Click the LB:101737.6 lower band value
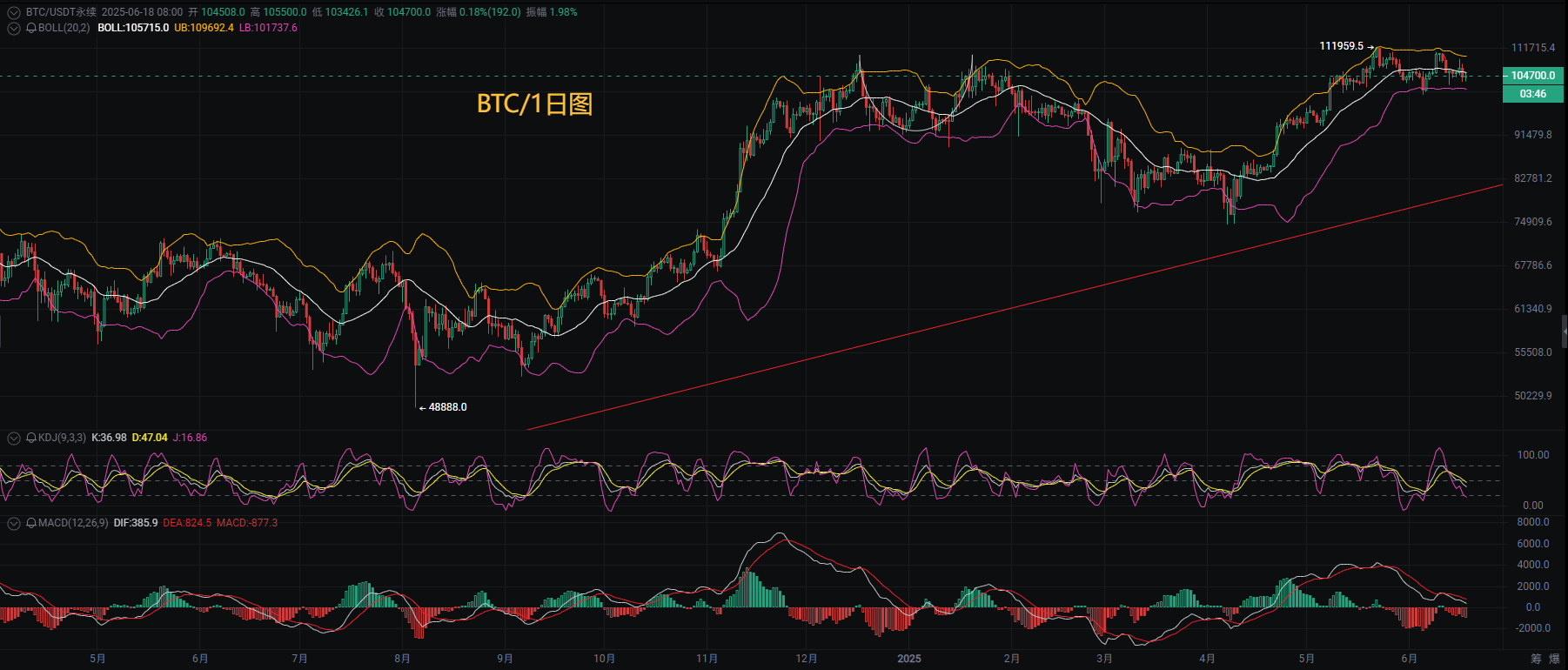1568x670 pixels. (x=268, y=28)
